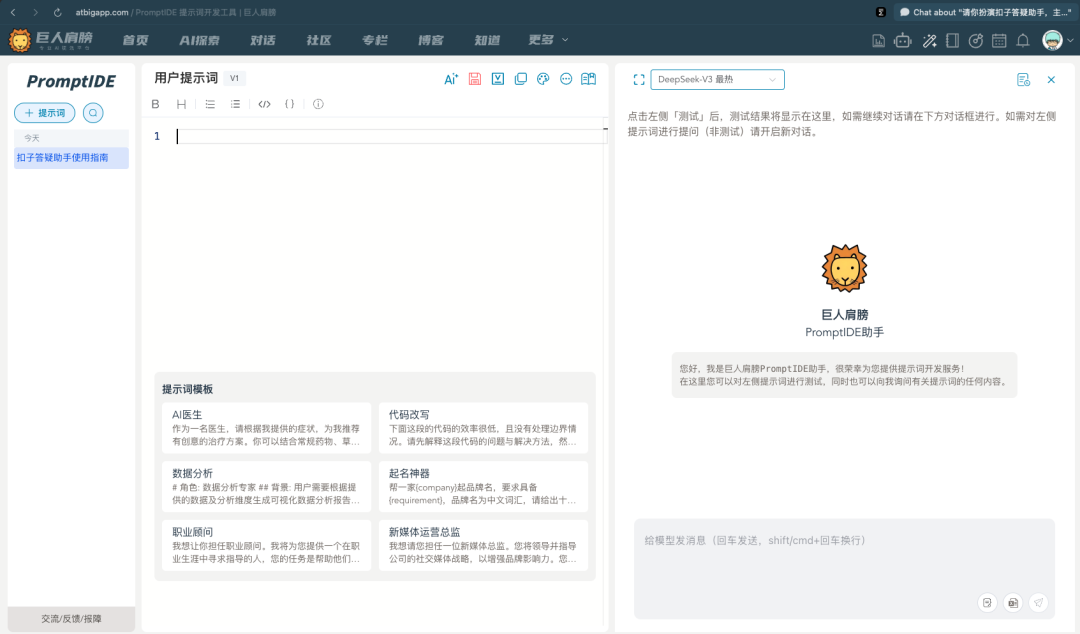
Task: Select the 职业顾问 template card
Action: click(x=267, y=545)
